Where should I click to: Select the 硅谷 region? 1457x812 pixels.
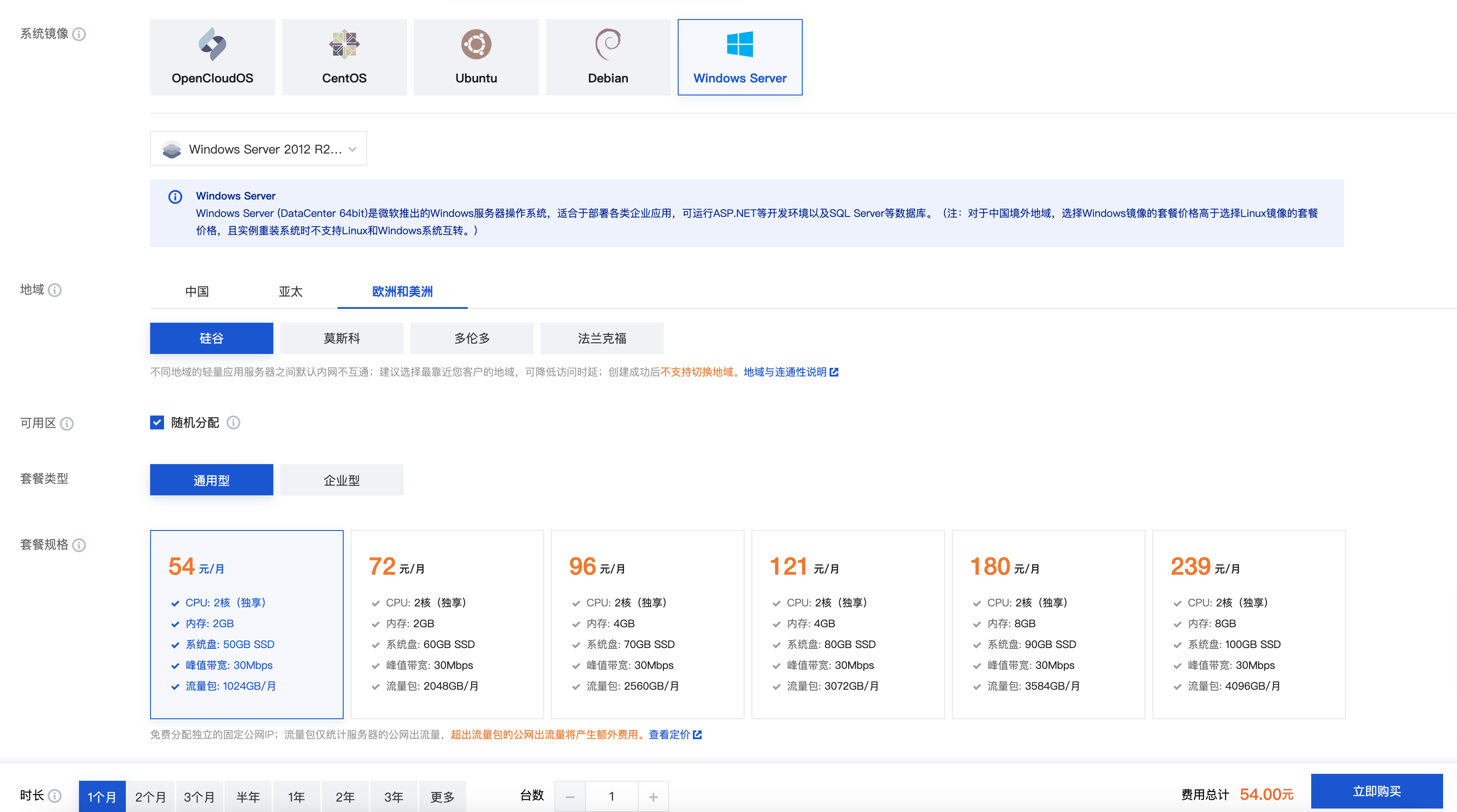(212, 338)
